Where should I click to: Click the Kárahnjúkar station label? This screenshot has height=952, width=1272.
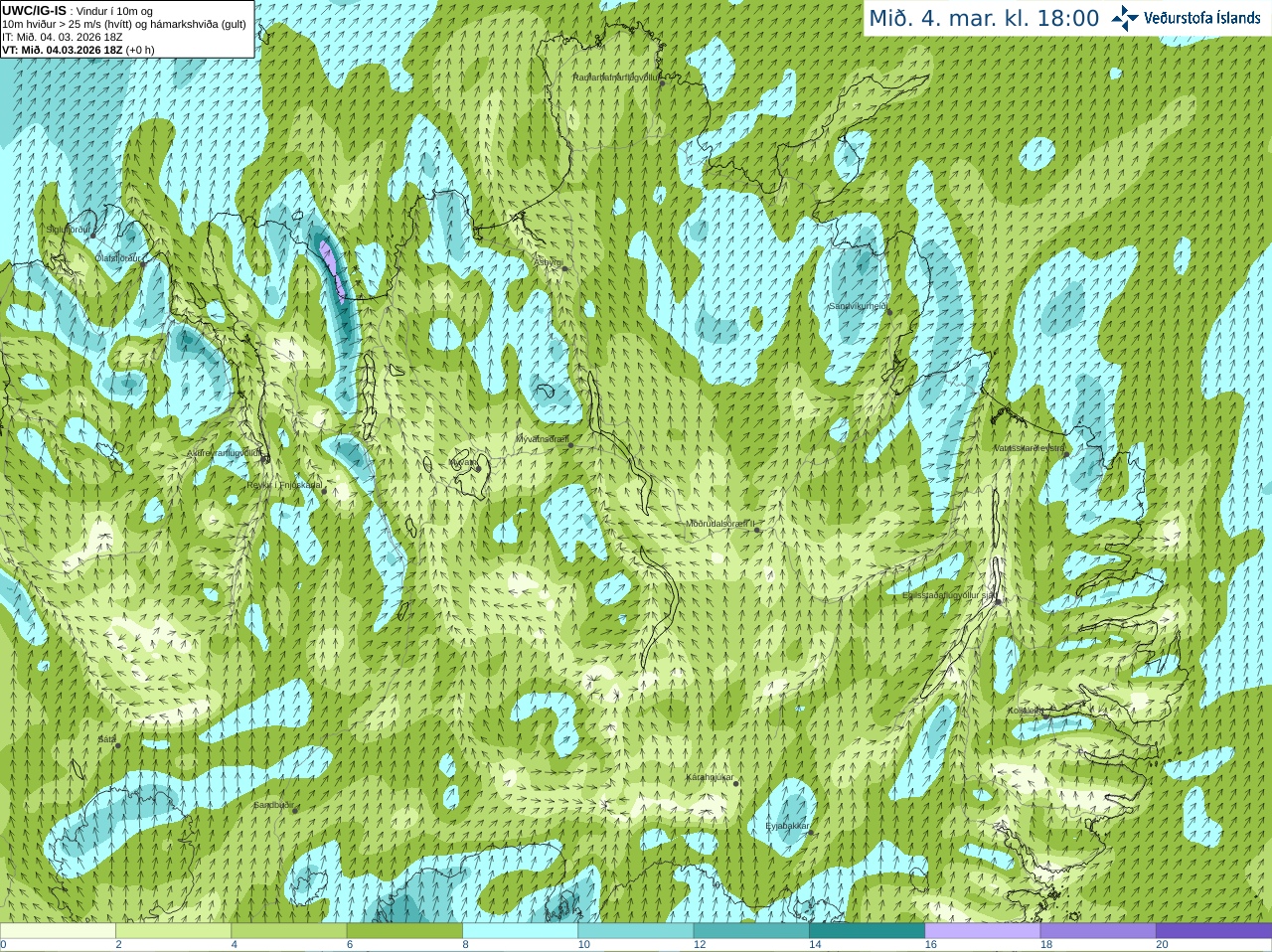(710, 777)
